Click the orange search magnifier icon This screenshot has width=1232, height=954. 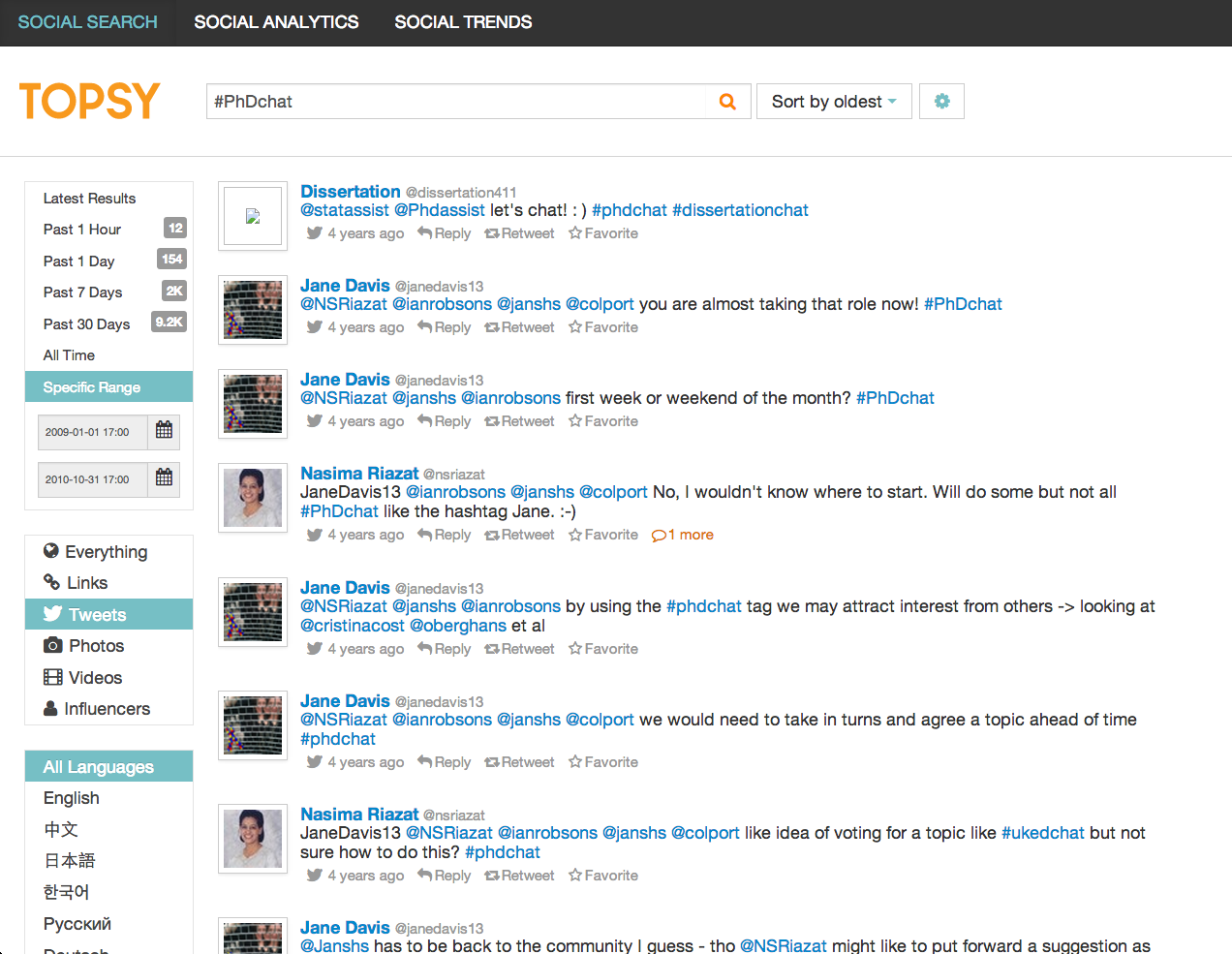click(x=727, y=102)
